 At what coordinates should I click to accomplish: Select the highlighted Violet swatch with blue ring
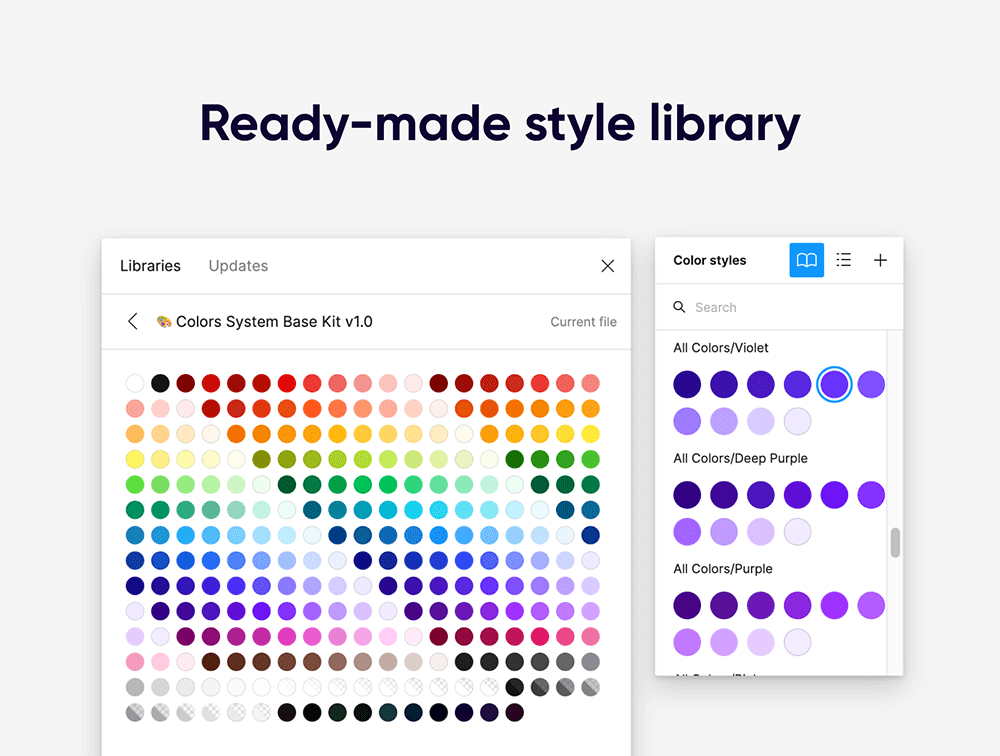(x=834, y=384)
